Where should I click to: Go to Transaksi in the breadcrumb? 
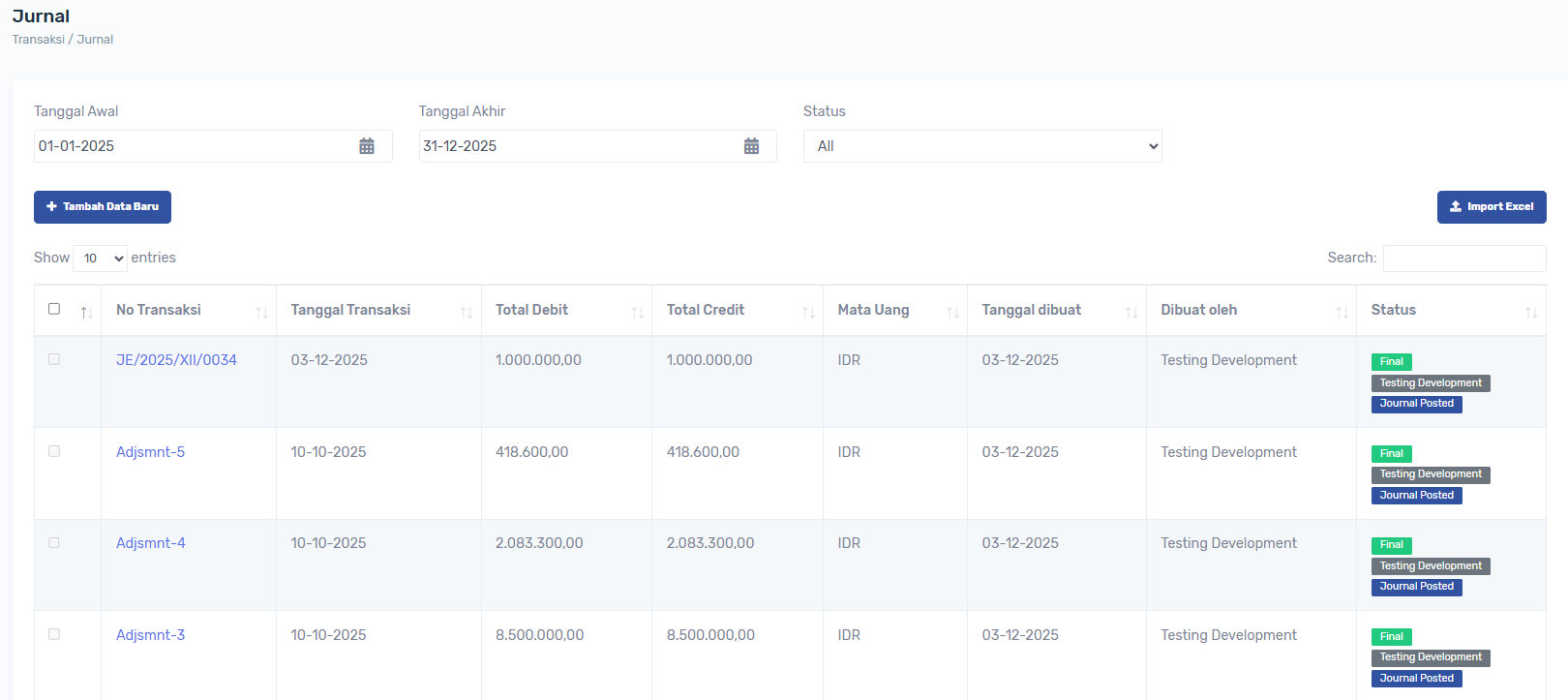(38, 40)
